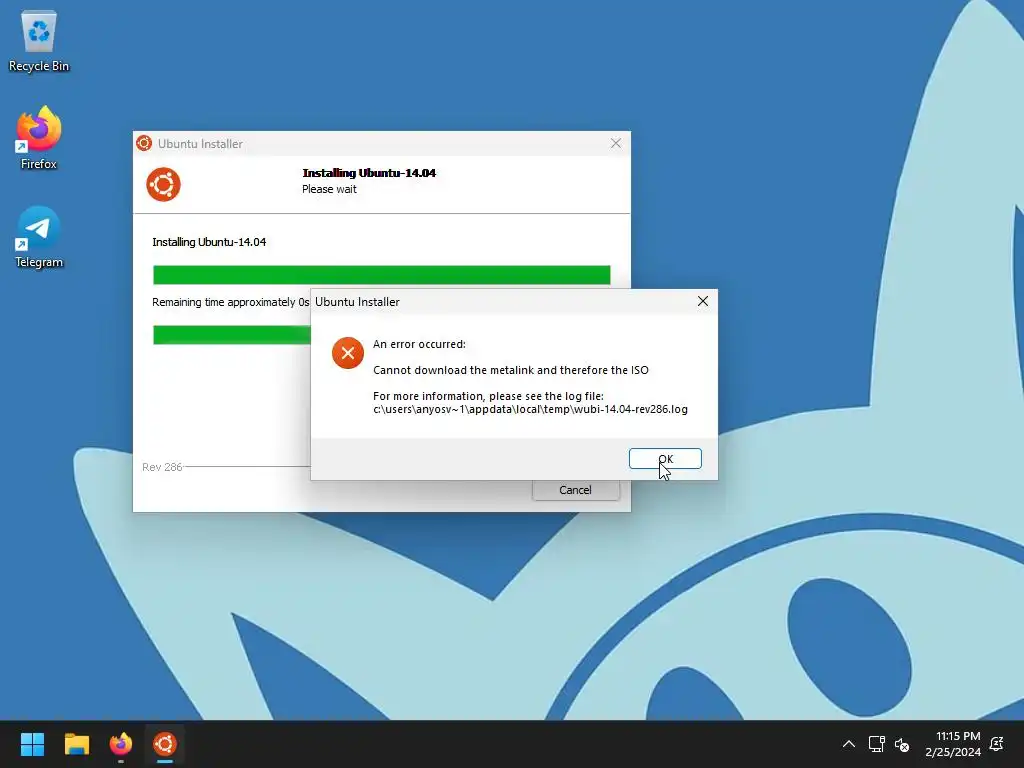The image size is (1024, 768).
Task: Click the second green progress bar
Action: pyautogui.click(x=231, y=334)
